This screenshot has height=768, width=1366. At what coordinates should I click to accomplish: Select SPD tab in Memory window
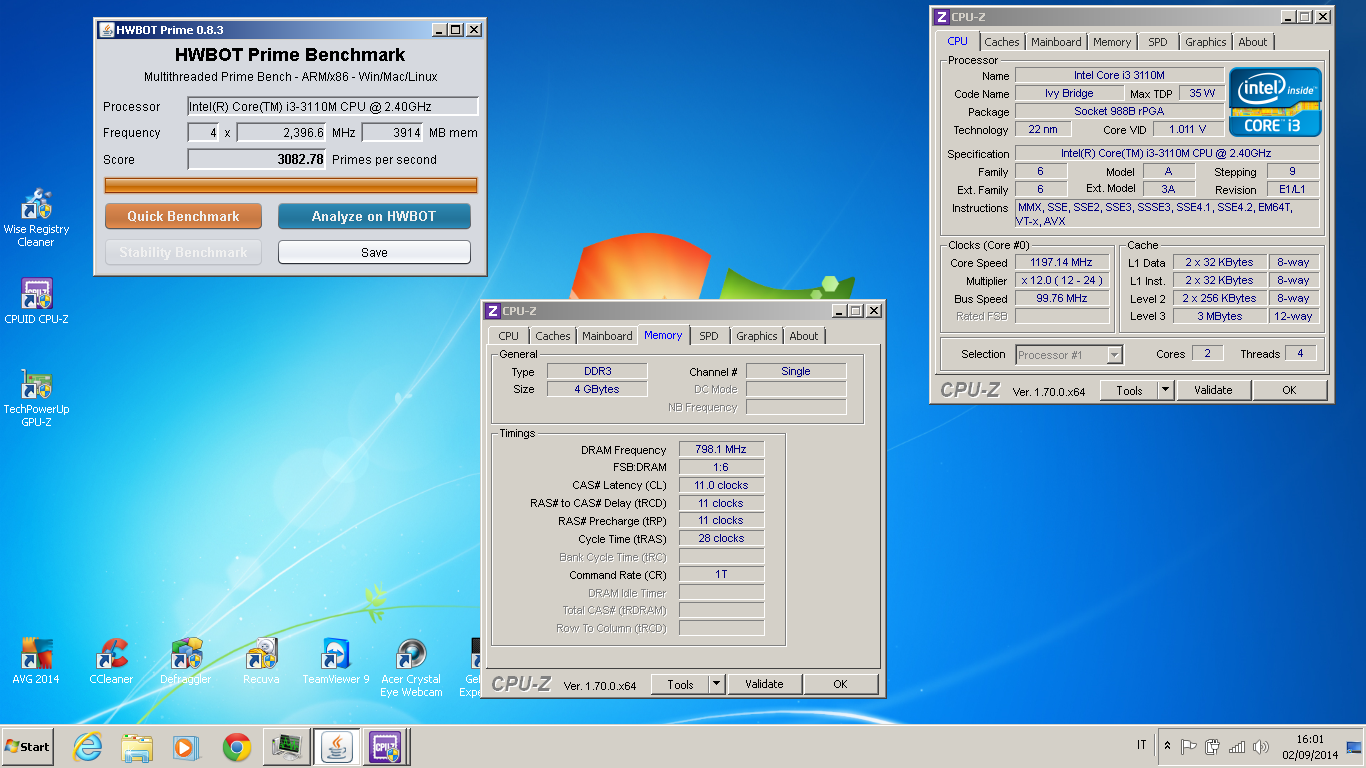tap(709, 336)
